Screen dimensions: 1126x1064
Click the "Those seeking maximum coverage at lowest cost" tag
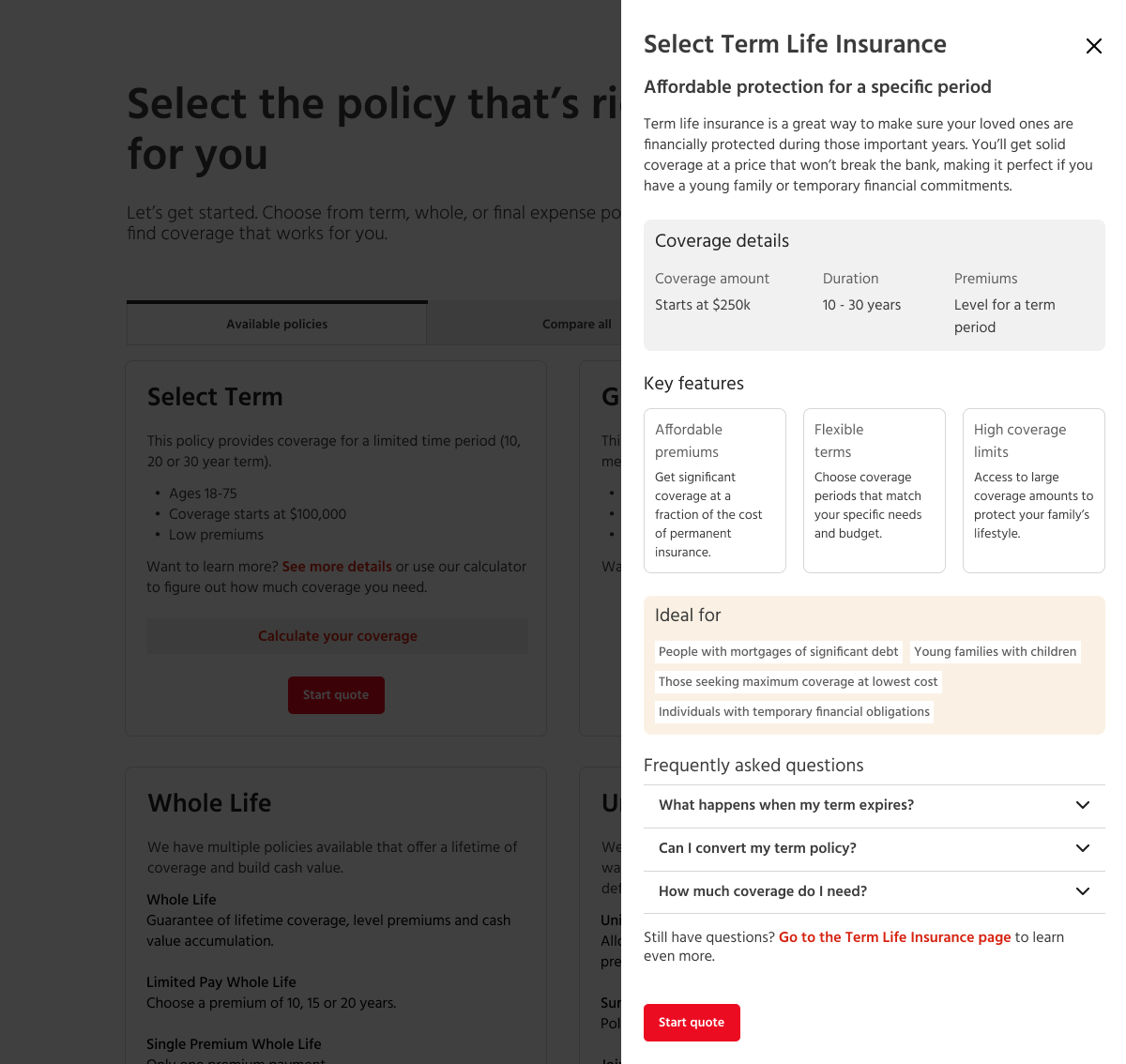click(x=798, y=682)
